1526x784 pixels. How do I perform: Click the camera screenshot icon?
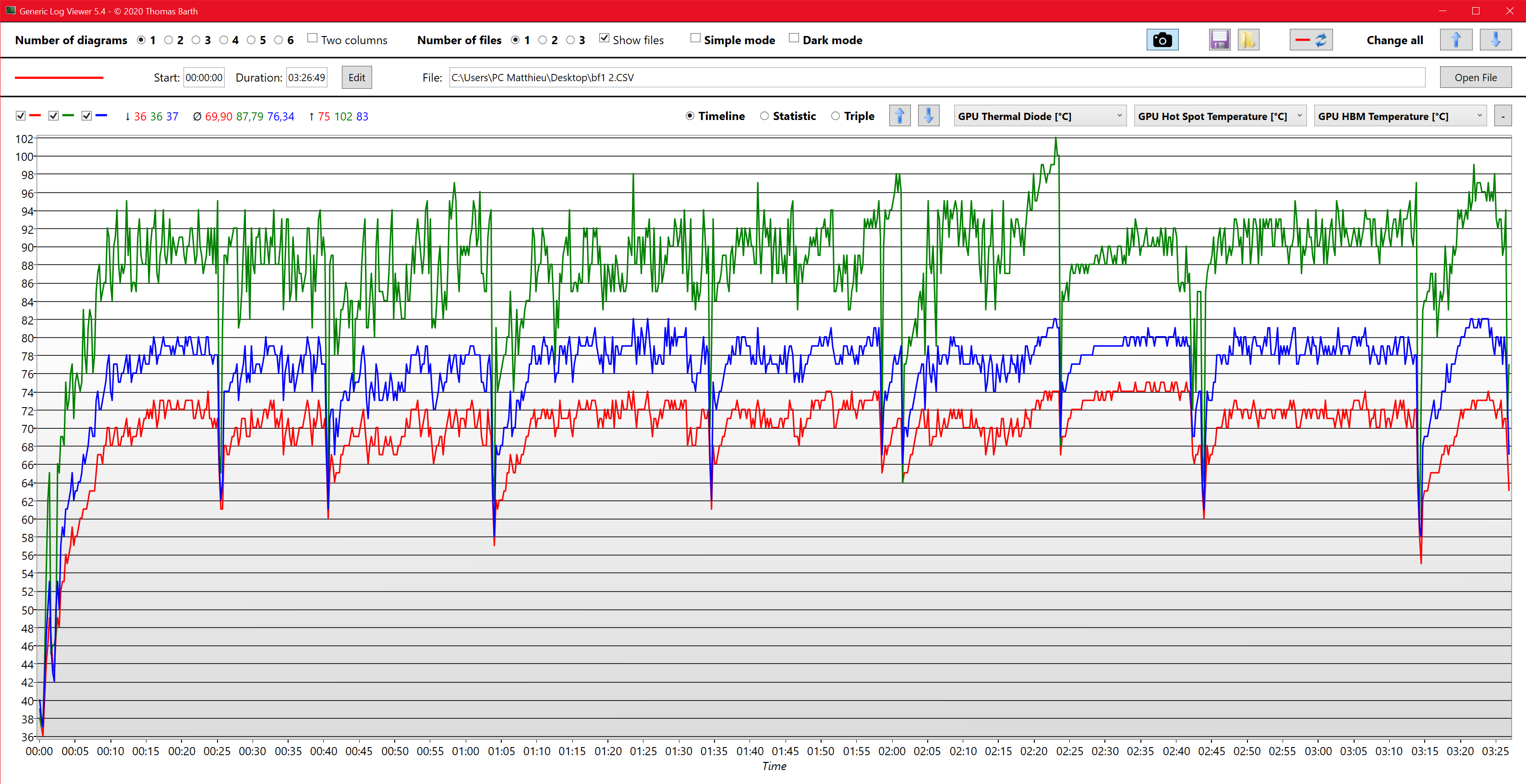tap(1162, 40)
